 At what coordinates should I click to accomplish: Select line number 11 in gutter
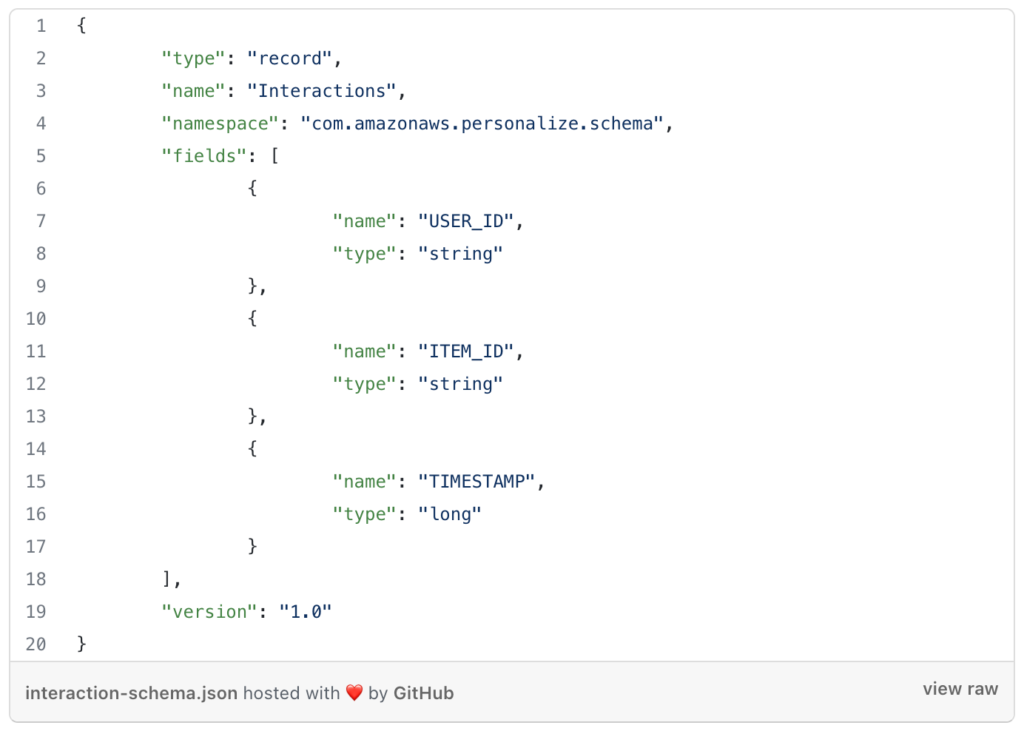click(36, 351)
